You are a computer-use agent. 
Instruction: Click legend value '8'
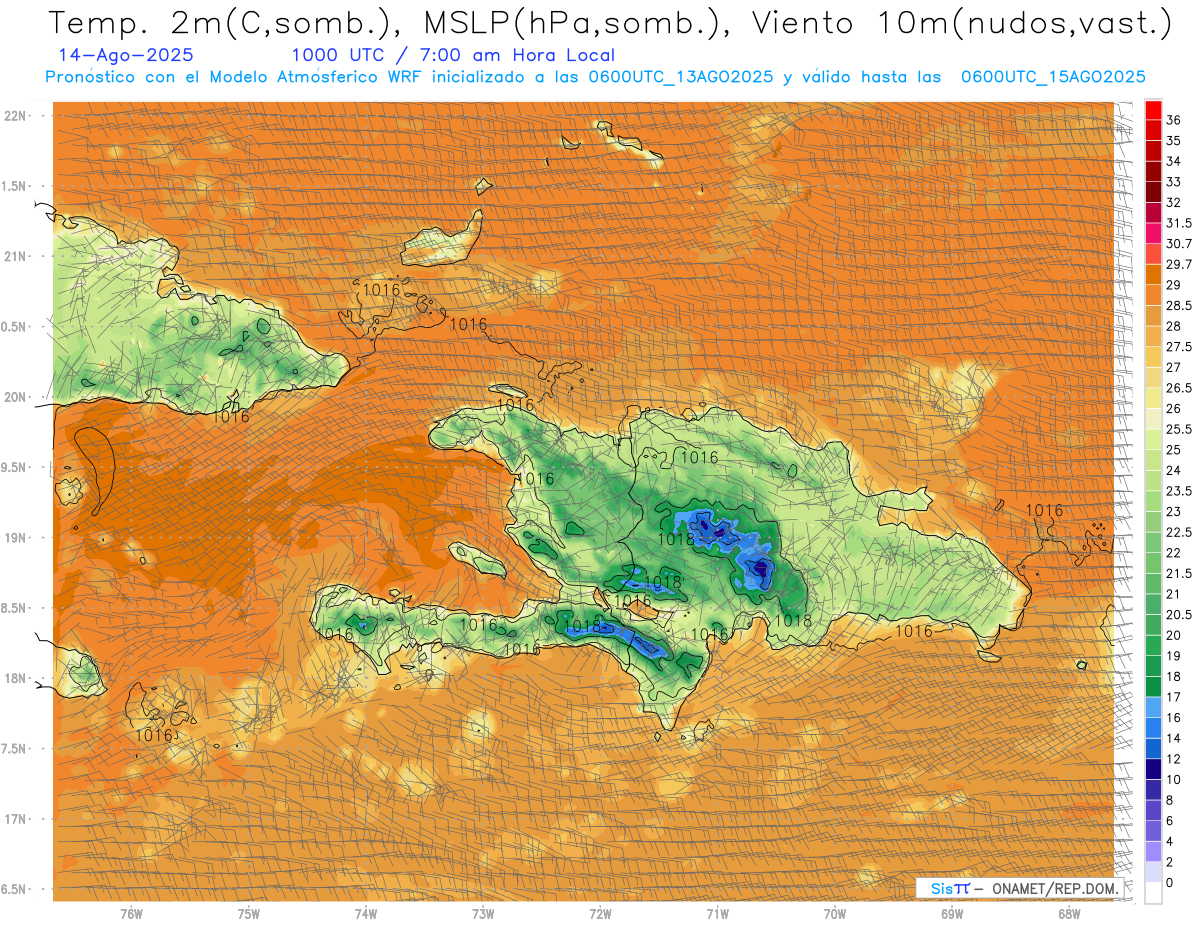(x=1170, y=800)
